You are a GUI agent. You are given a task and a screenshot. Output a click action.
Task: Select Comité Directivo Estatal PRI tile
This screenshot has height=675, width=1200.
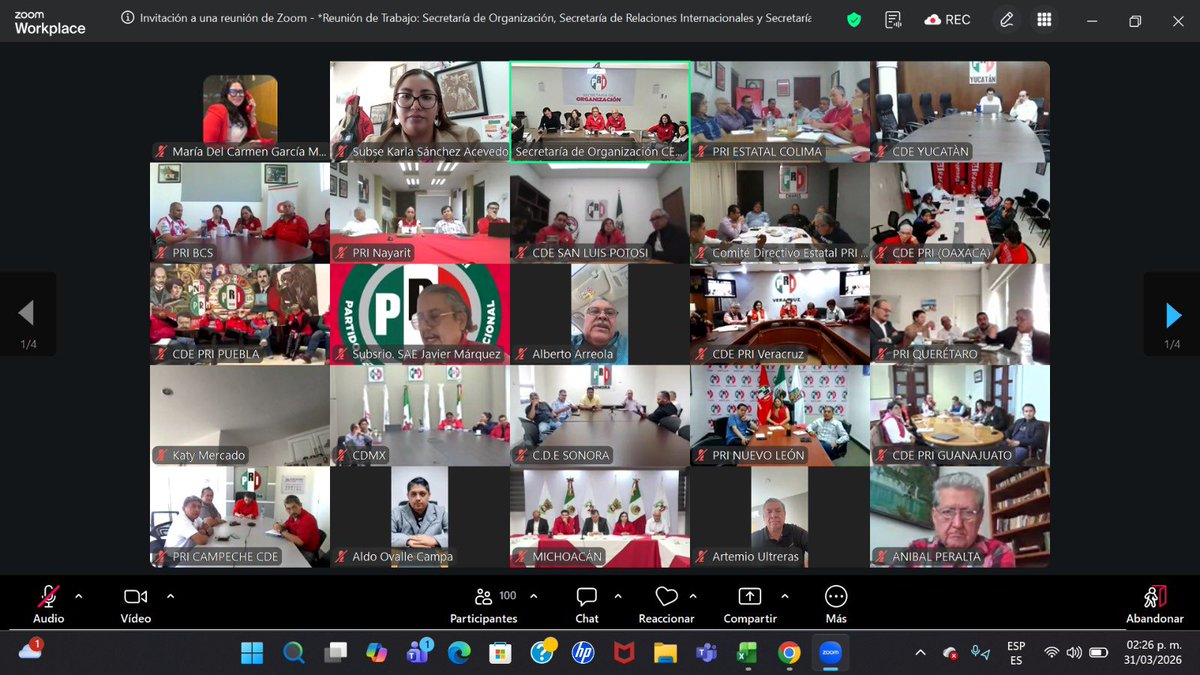(x=780, y=213)
